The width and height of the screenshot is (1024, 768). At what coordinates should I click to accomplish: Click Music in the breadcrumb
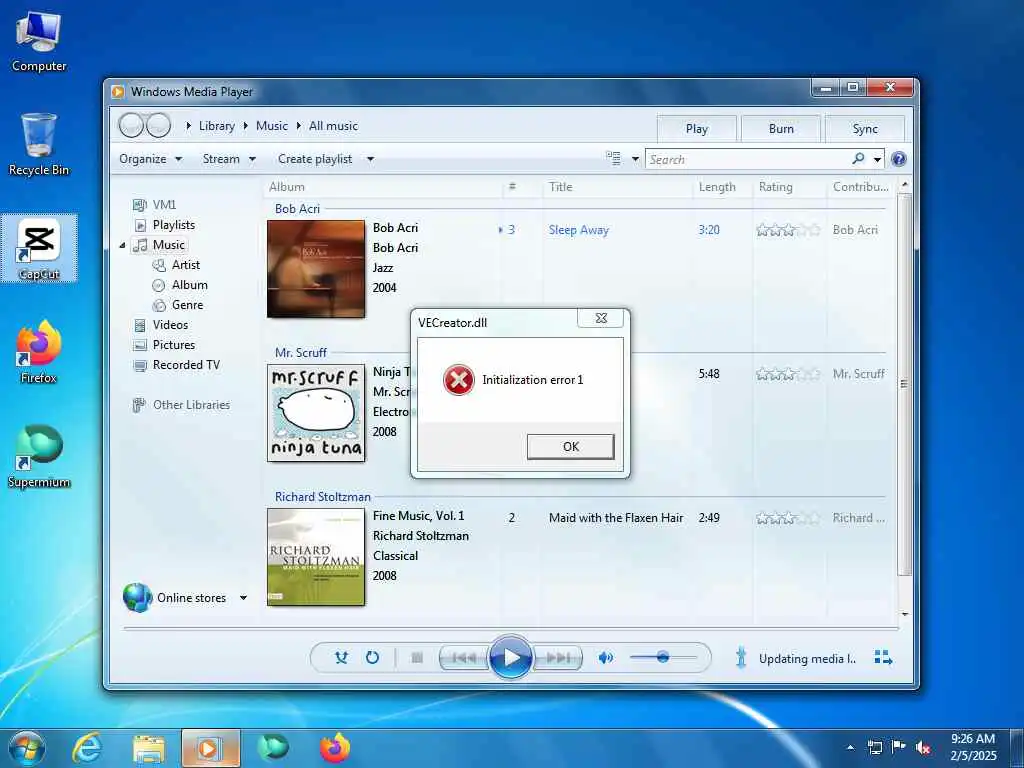(x=272, y=126)
